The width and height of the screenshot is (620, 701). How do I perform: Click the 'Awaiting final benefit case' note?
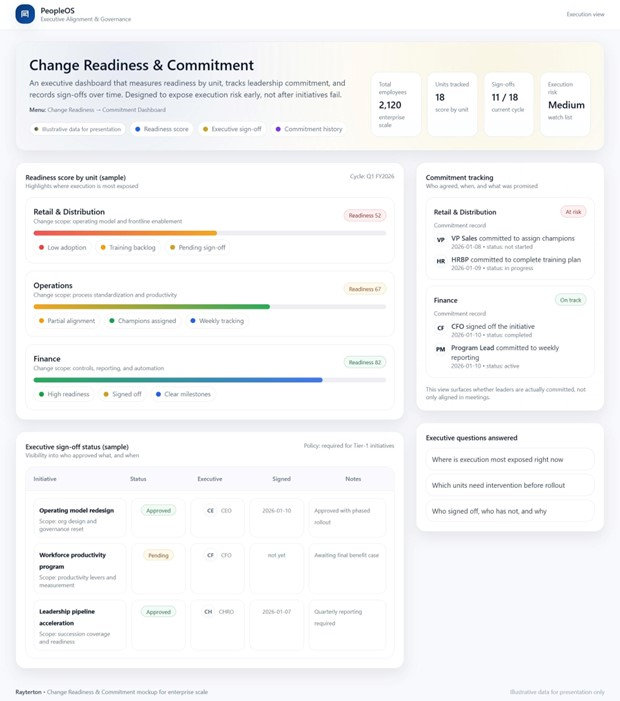(346, 555)
